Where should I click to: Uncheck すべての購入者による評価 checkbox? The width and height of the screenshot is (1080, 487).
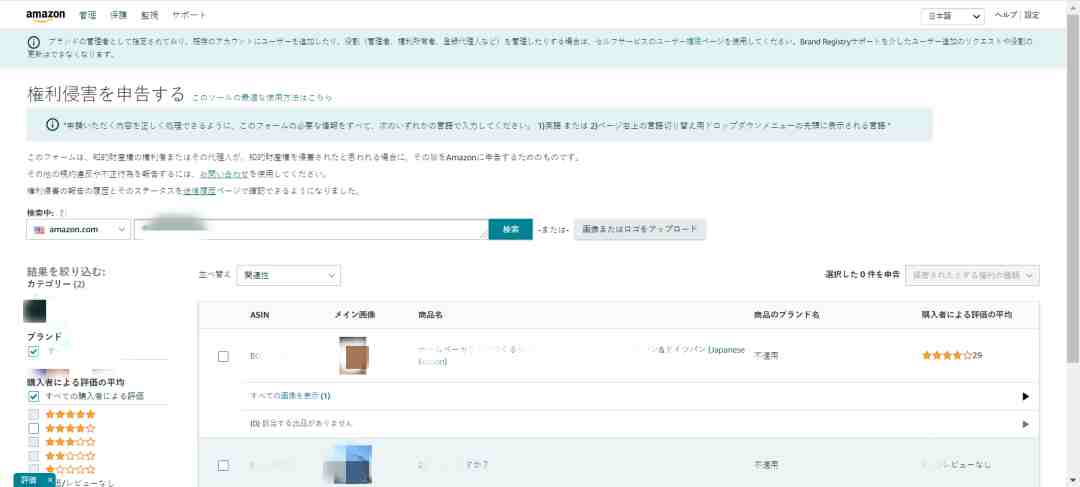click(34, 396)
